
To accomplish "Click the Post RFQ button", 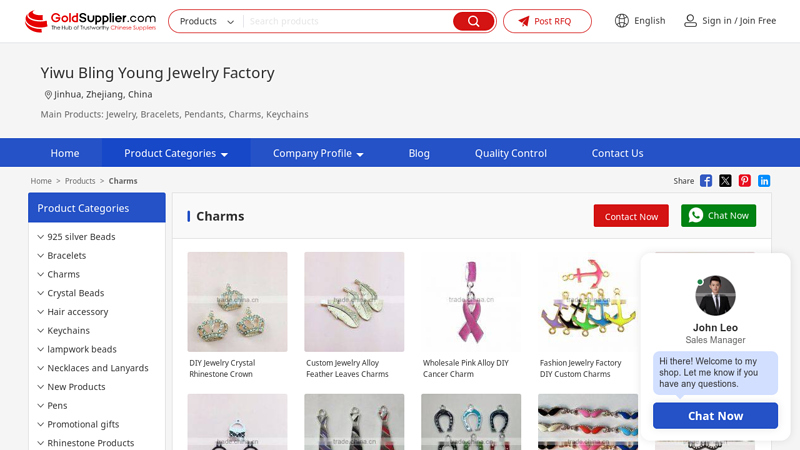I will point(547,21).
